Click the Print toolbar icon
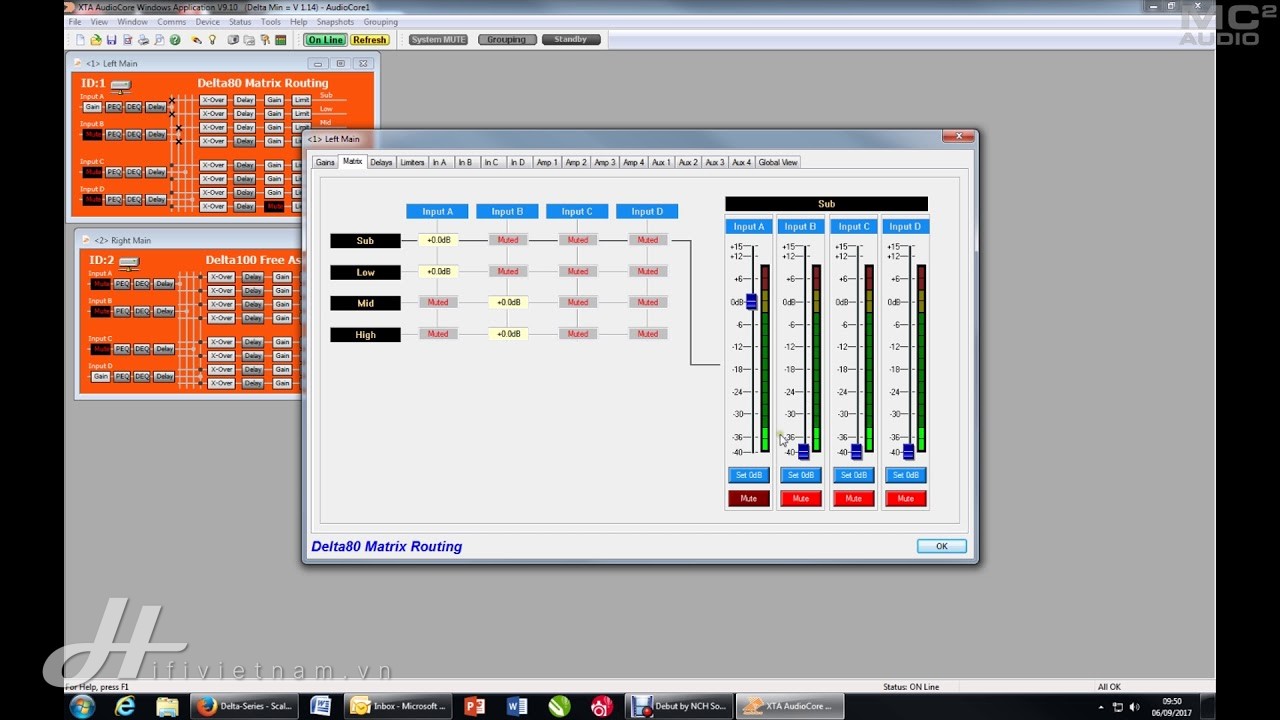Image resolution: width=1280 pixels, height=720 pixels. pos(144,40)
